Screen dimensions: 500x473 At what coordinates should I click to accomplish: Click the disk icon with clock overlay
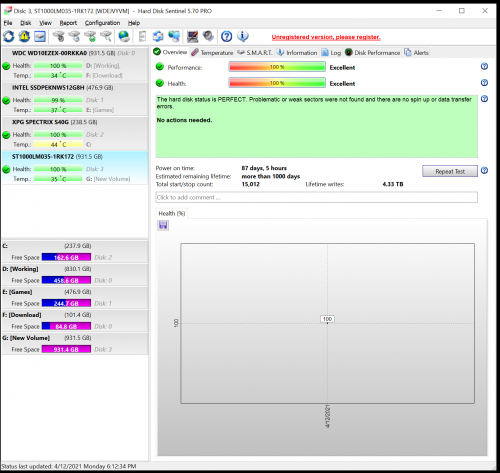point(74,36)
